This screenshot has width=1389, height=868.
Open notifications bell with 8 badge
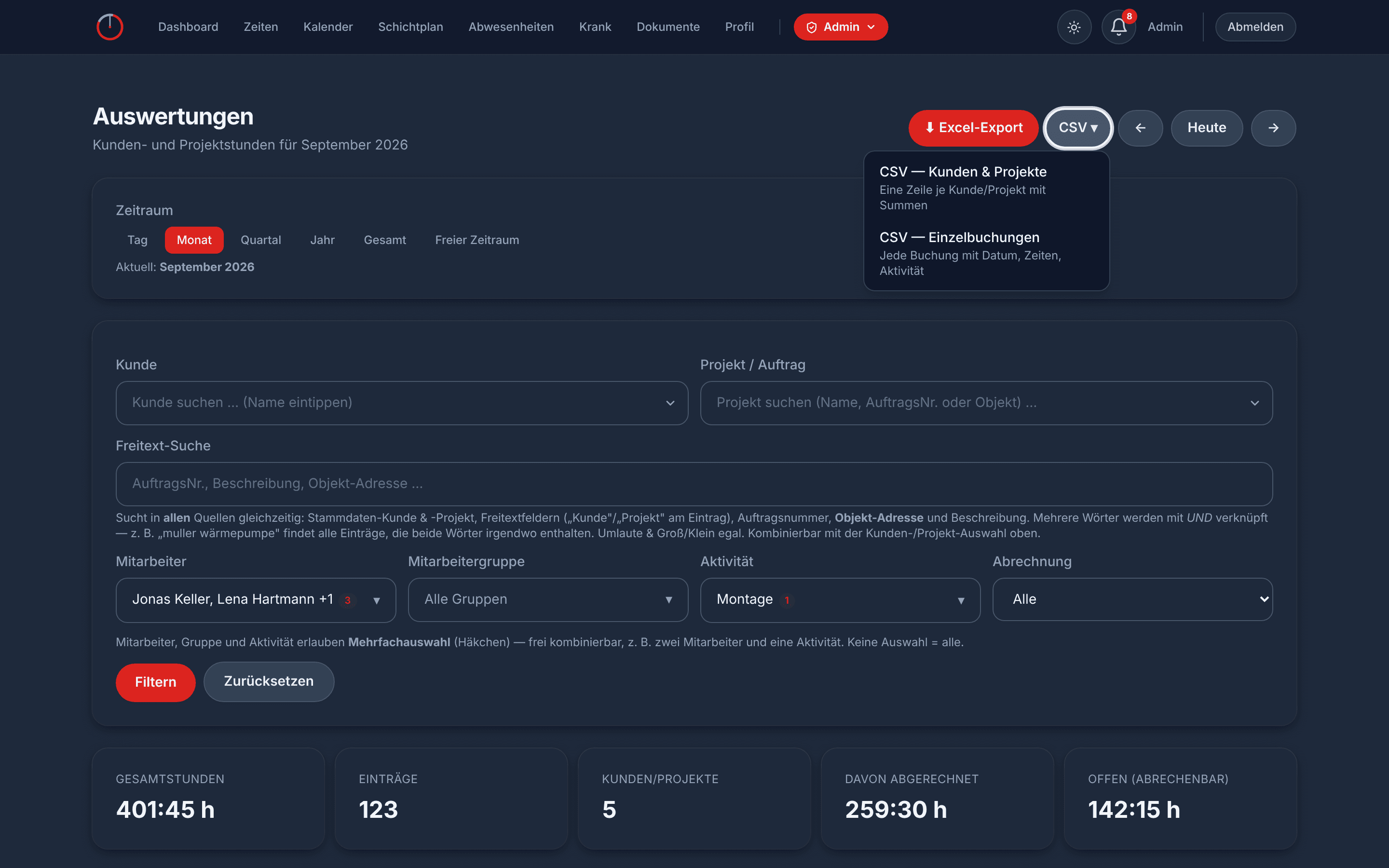pyautogui.click(x=1118, y=27)
